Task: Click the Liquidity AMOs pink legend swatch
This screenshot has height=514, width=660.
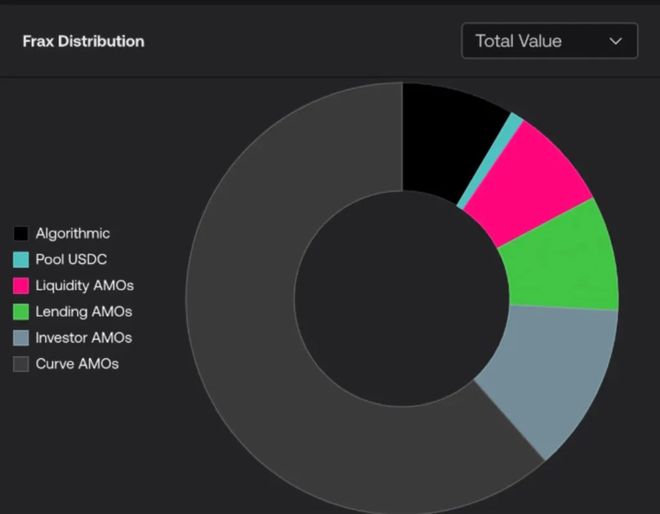Action: (21, 286)
